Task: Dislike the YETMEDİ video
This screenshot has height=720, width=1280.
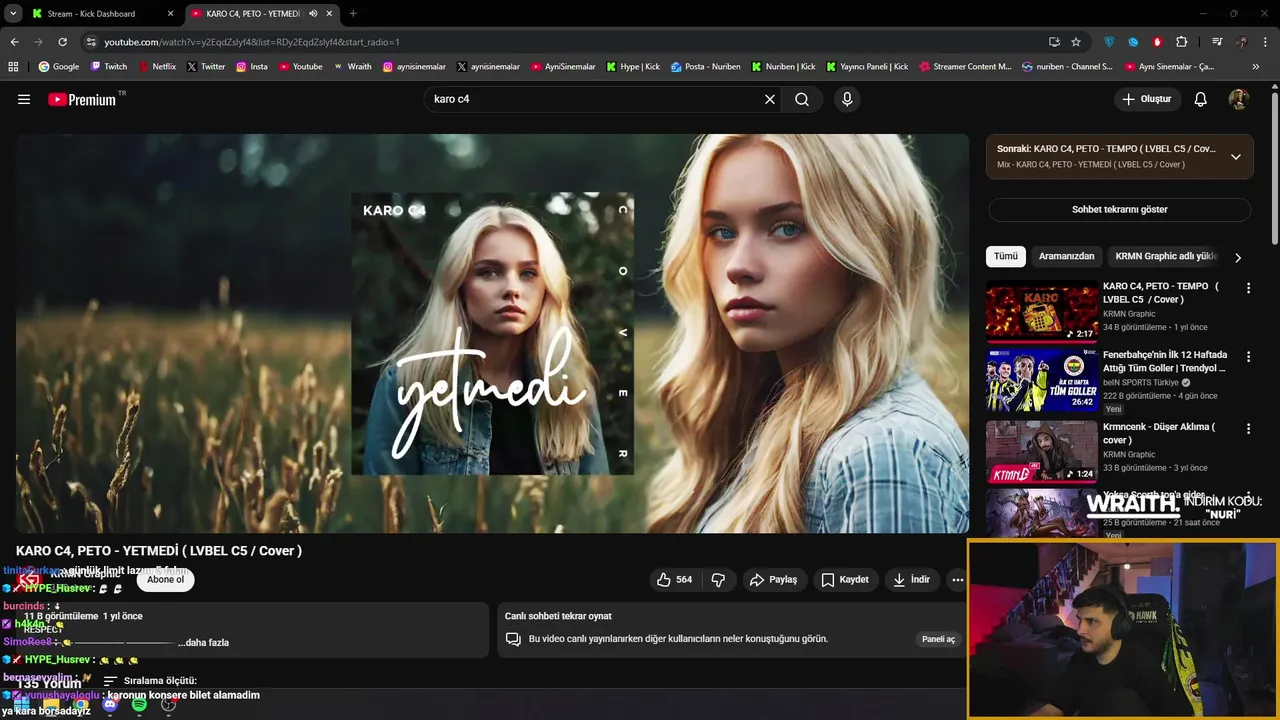Action: pyautogui.click(x=718, y=579)
